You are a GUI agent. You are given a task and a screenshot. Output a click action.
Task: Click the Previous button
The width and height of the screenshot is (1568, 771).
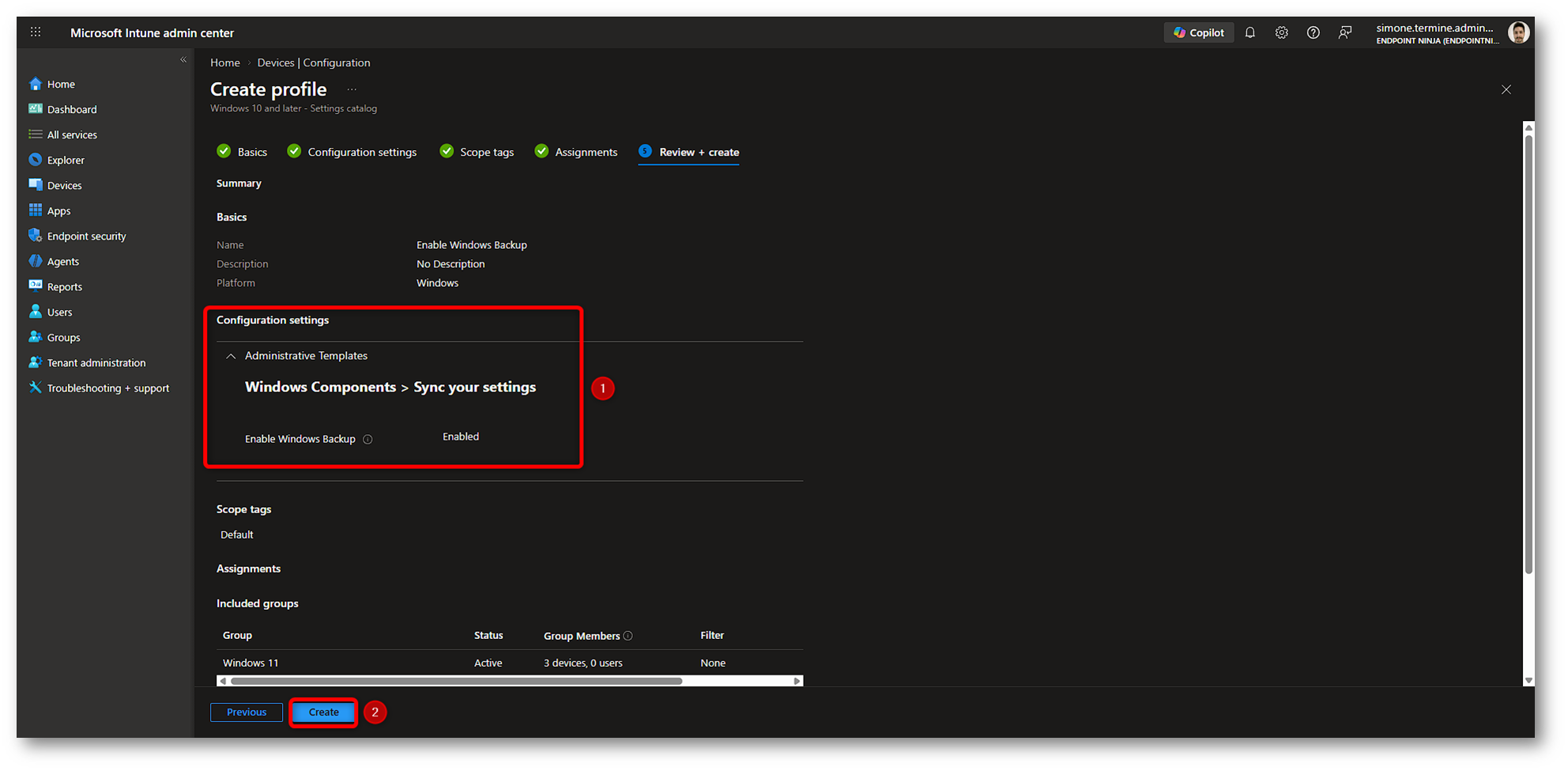[x=247, y=712]
